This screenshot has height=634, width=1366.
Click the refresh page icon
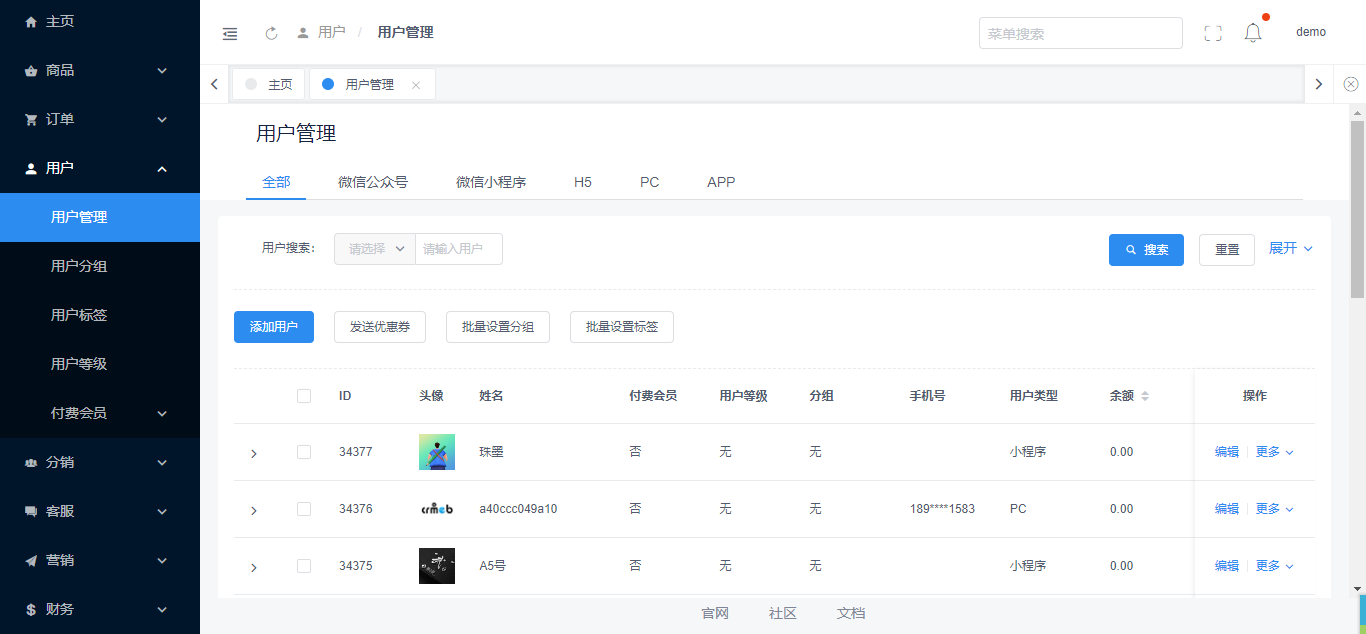pos(271,33)
